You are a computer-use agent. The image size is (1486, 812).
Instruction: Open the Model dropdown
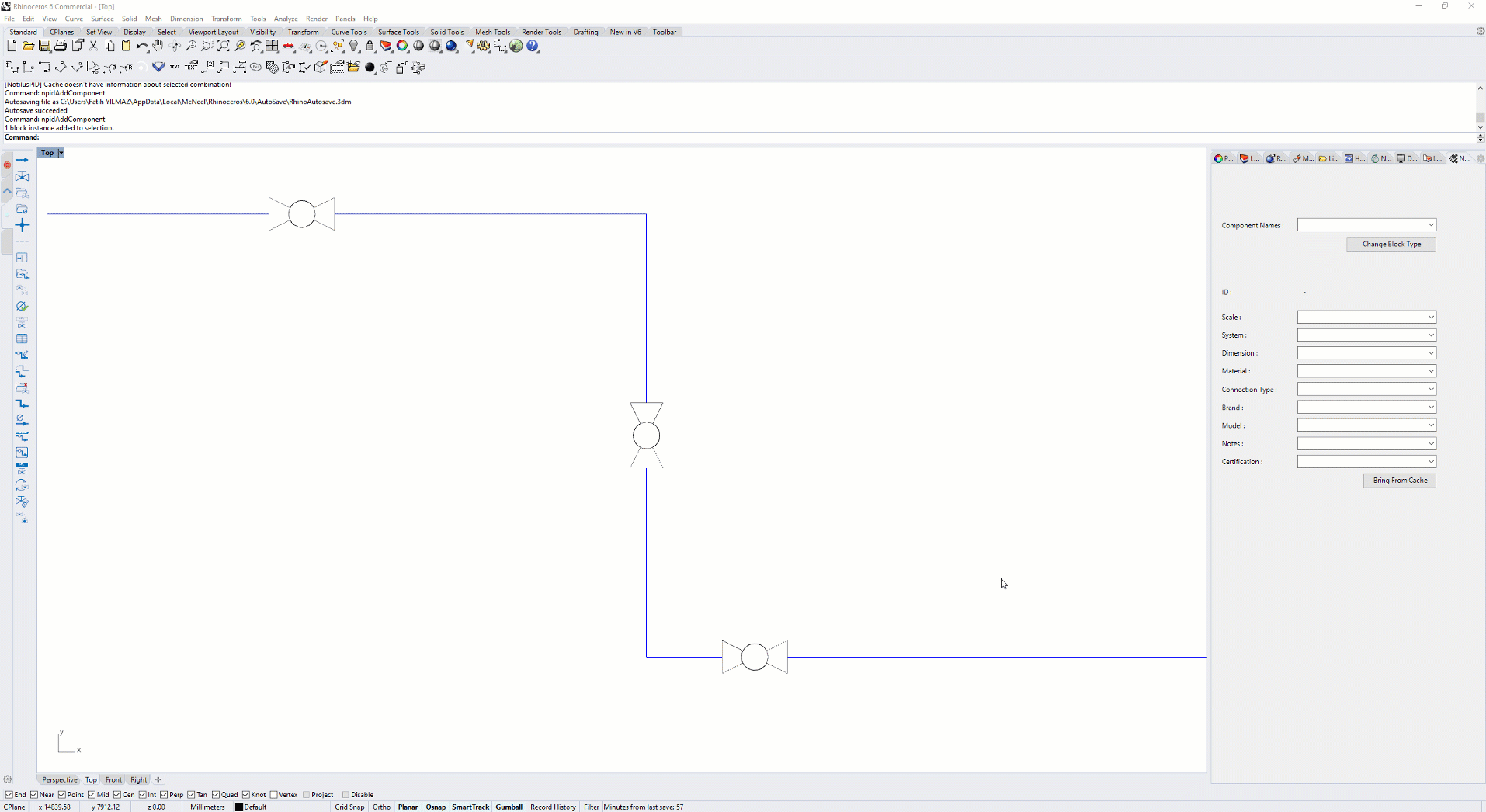pos(1366,425)
